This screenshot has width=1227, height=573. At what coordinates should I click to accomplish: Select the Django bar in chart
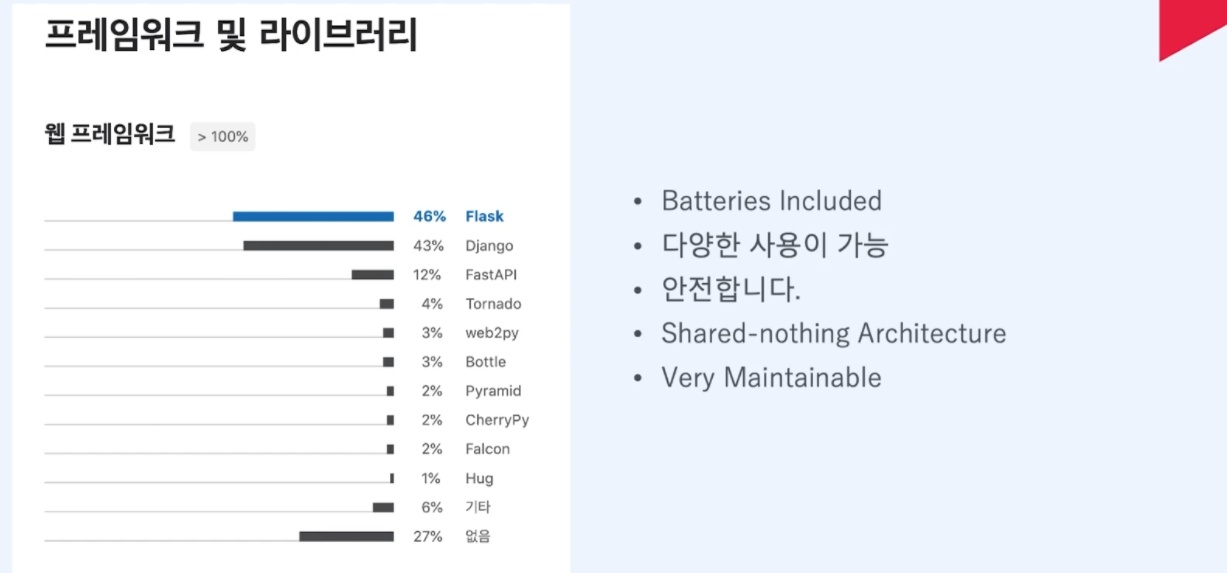pyautogui.click(x=319, y=246)
